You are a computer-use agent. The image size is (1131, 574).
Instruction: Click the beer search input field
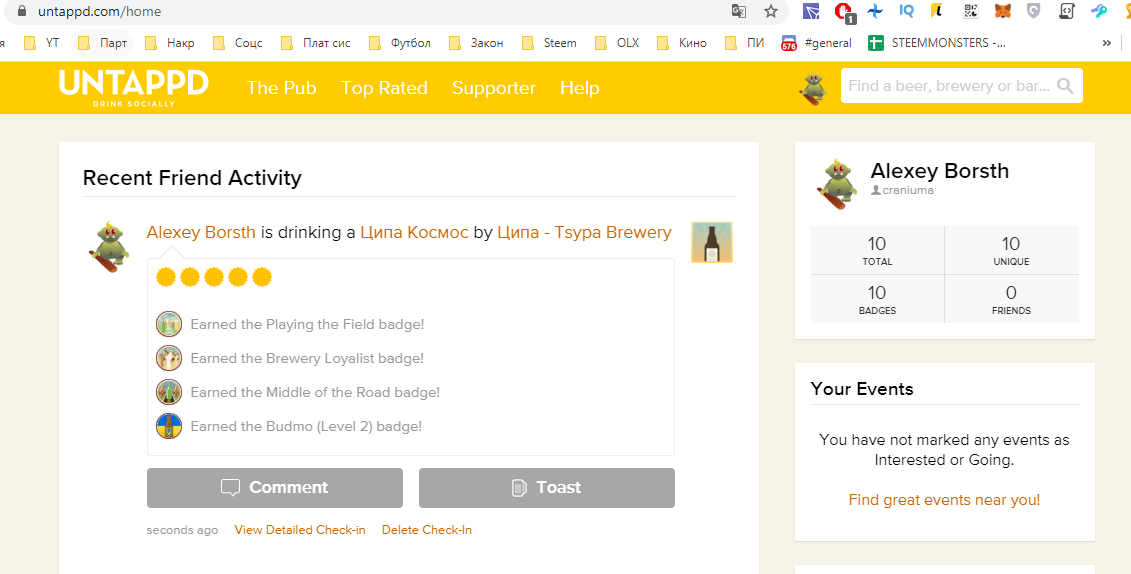click(x=948, y=86)
